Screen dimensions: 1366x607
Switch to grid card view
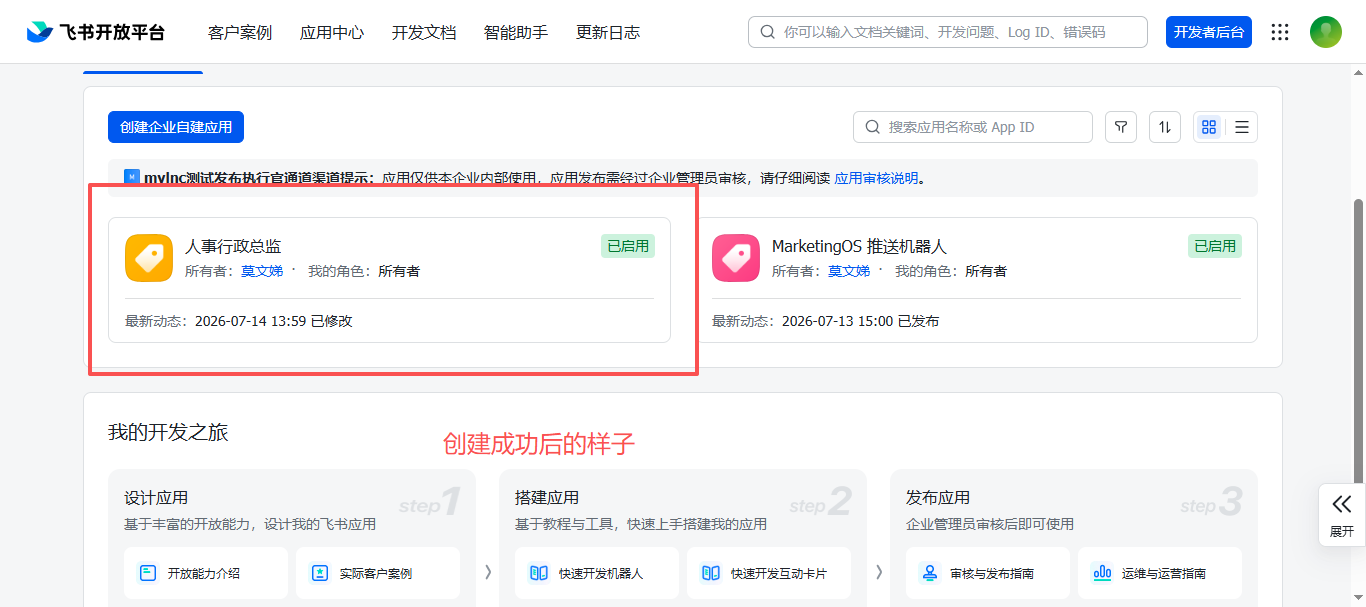(x=1209, y=127)
